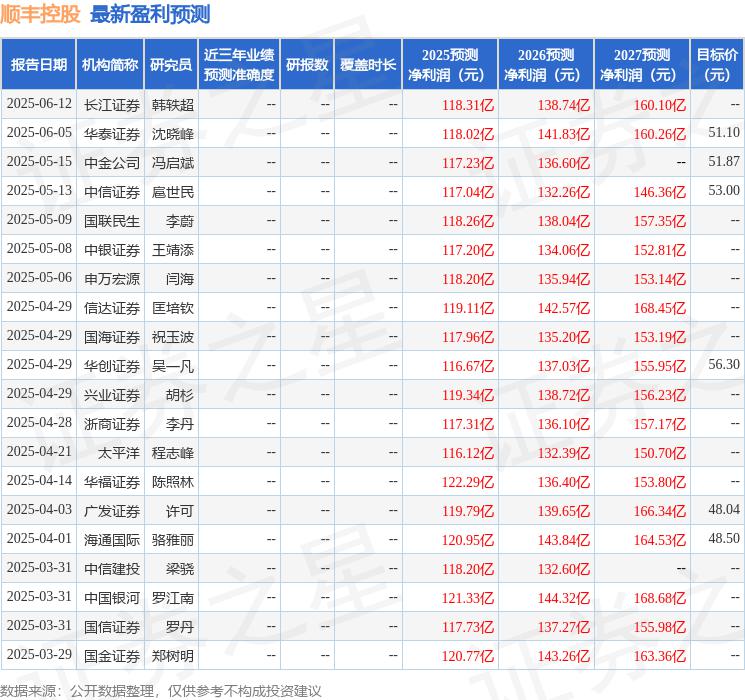
Task: Select 国联民生 institution cell
Action: [112, 221]
